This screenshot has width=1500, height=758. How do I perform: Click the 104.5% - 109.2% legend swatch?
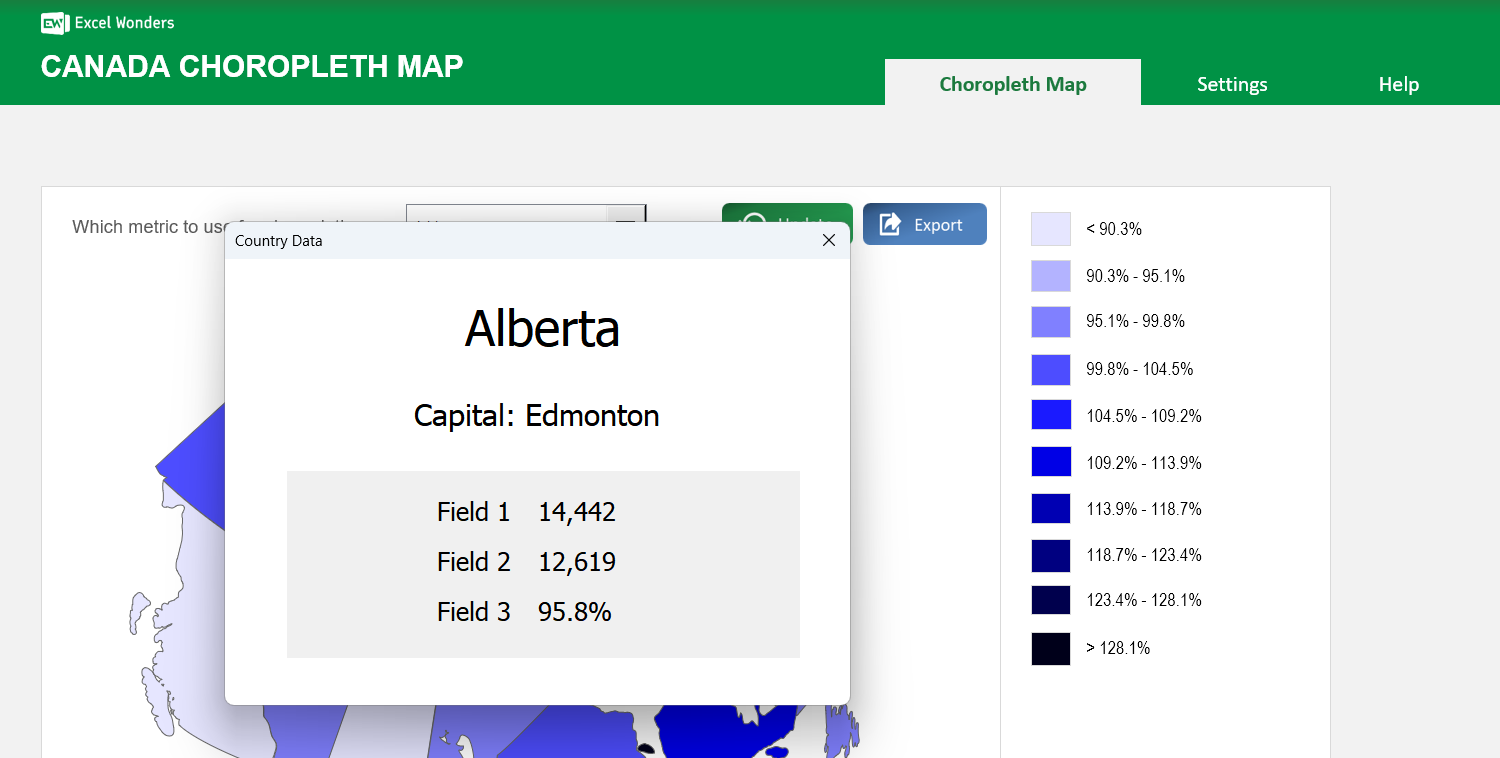[x=1050, y=415]
